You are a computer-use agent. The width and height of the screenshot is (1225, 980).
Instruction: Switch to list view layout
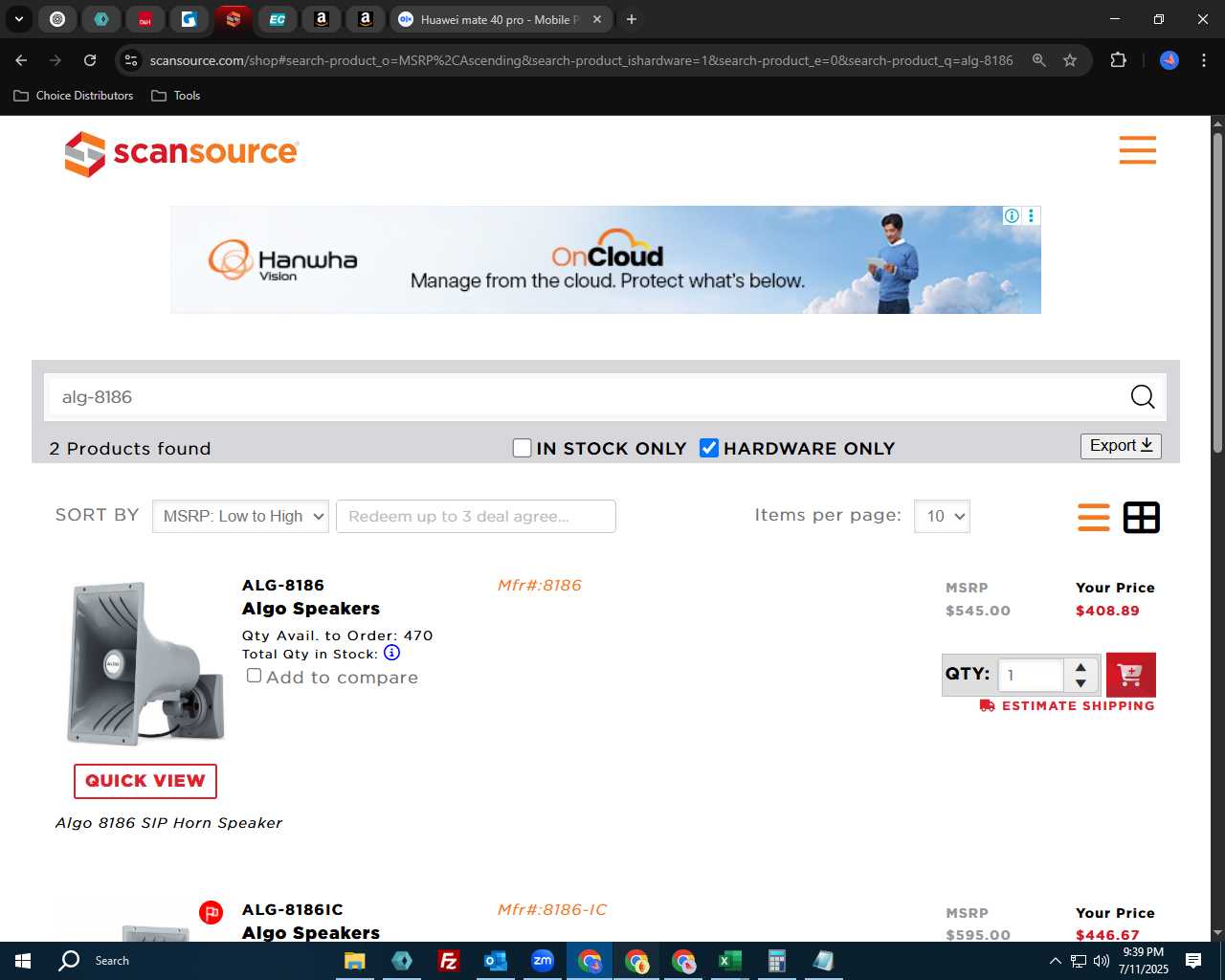click(1094, 517)
